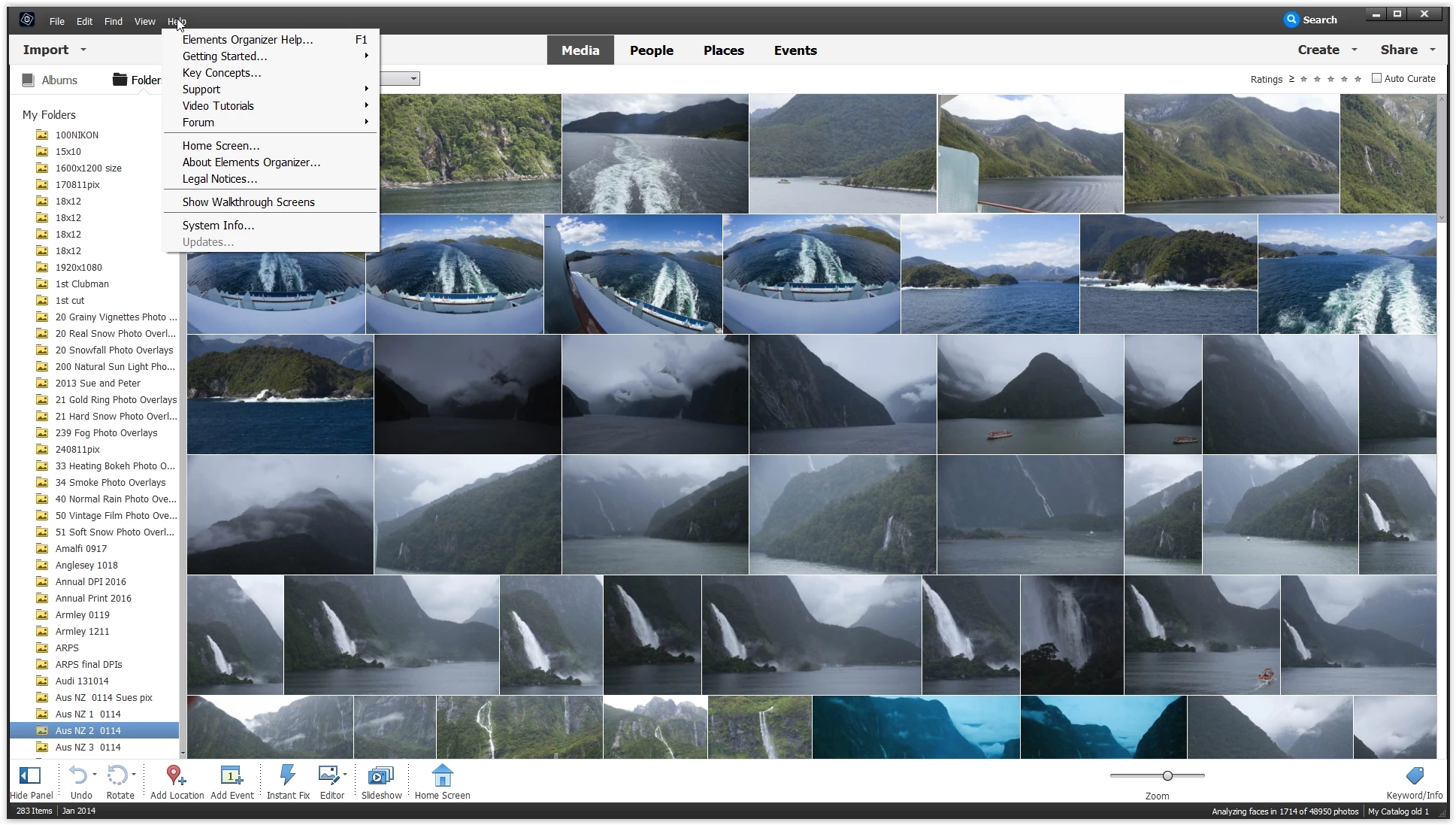Click the Rotate icon

tap(117, 775)
